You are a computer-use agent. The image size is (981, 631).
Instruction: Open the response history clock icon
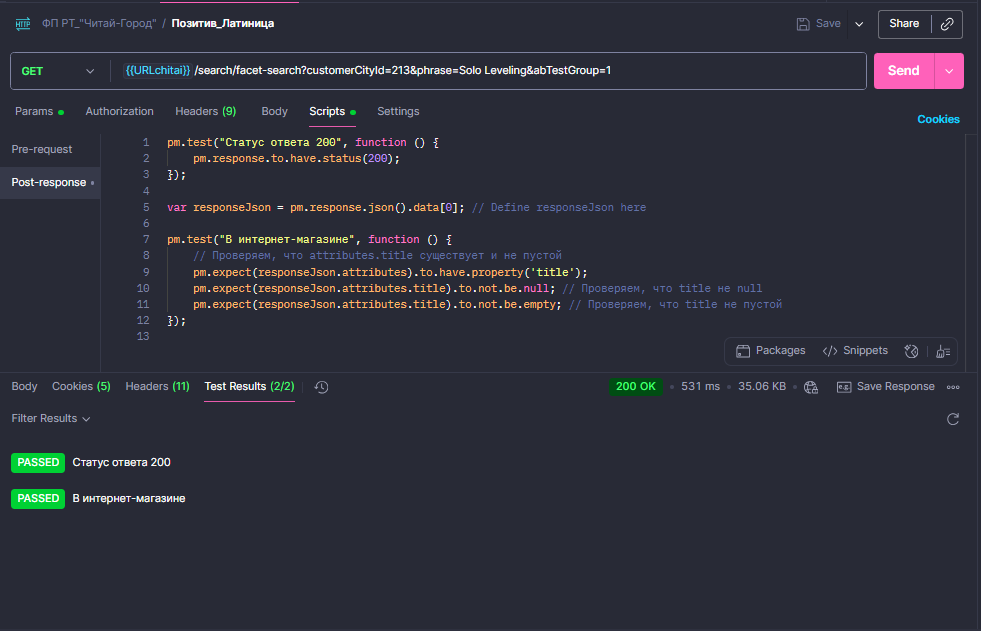pos(321,387)
